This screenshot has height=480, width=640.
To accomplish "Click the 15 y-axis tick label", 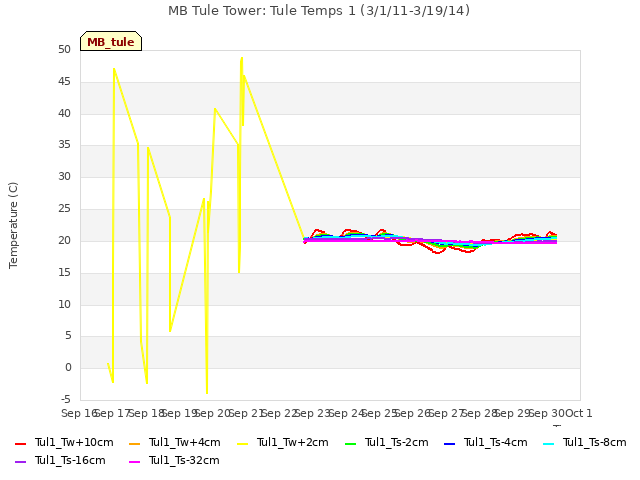I will 64,272.
